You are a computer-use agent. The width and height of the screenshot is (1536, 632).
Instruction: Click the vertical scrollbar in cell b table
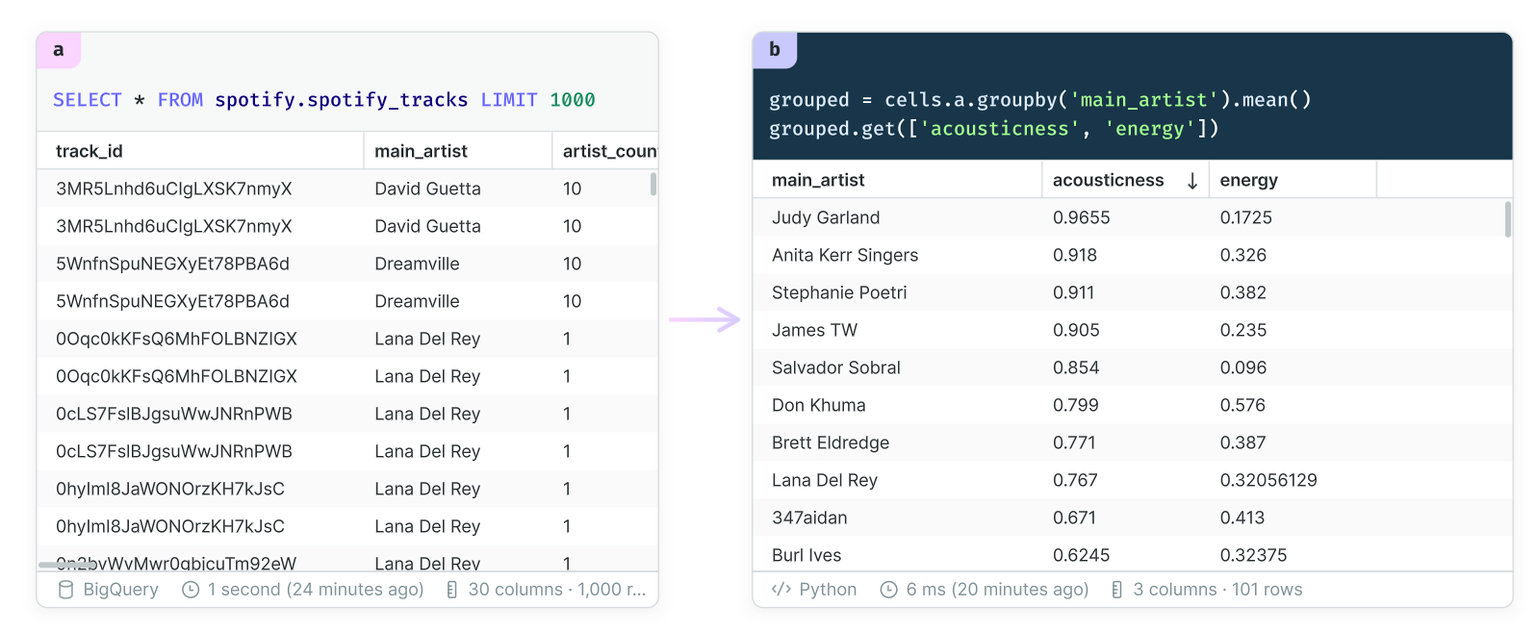[1508, 219]
